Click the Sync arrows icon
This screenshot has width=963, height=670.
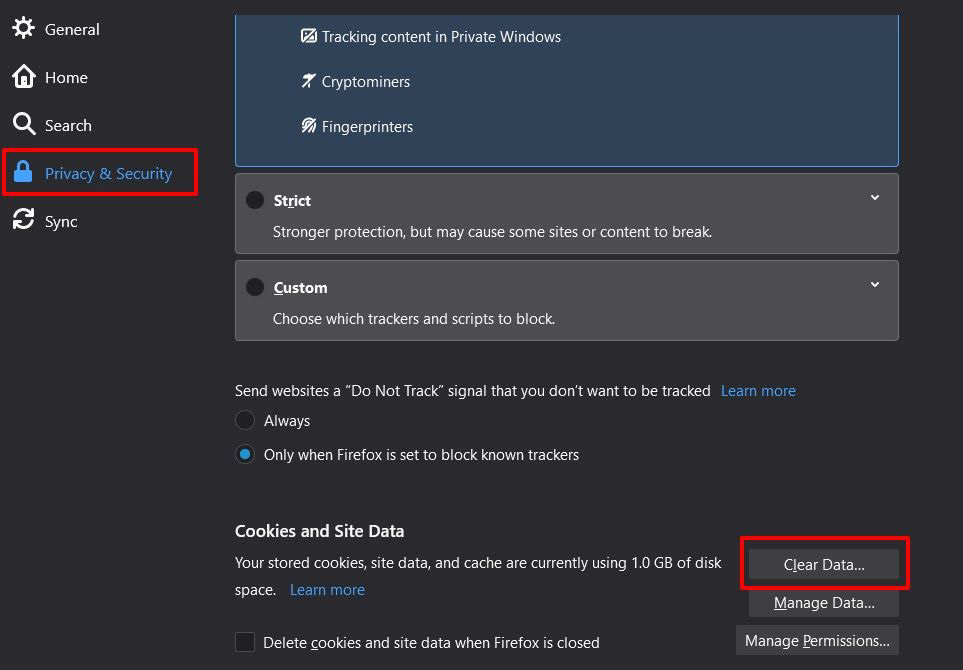coord(23,219)
